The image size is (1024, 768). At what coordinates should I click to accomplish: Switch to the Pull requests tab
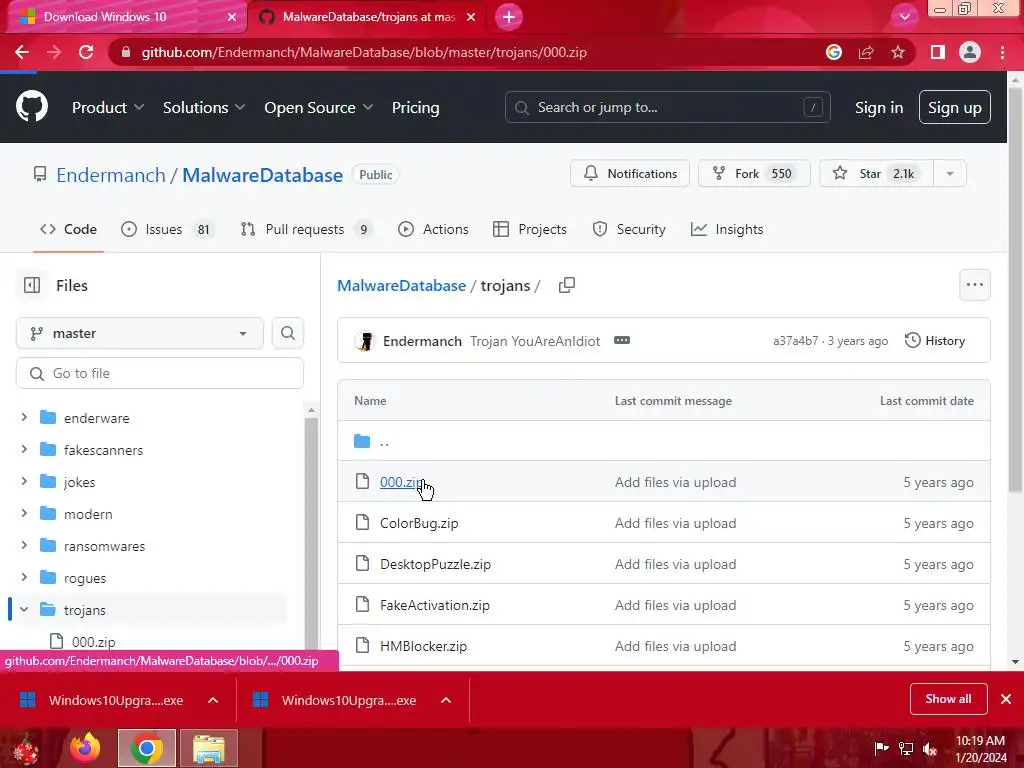click(x=306, y=229)
